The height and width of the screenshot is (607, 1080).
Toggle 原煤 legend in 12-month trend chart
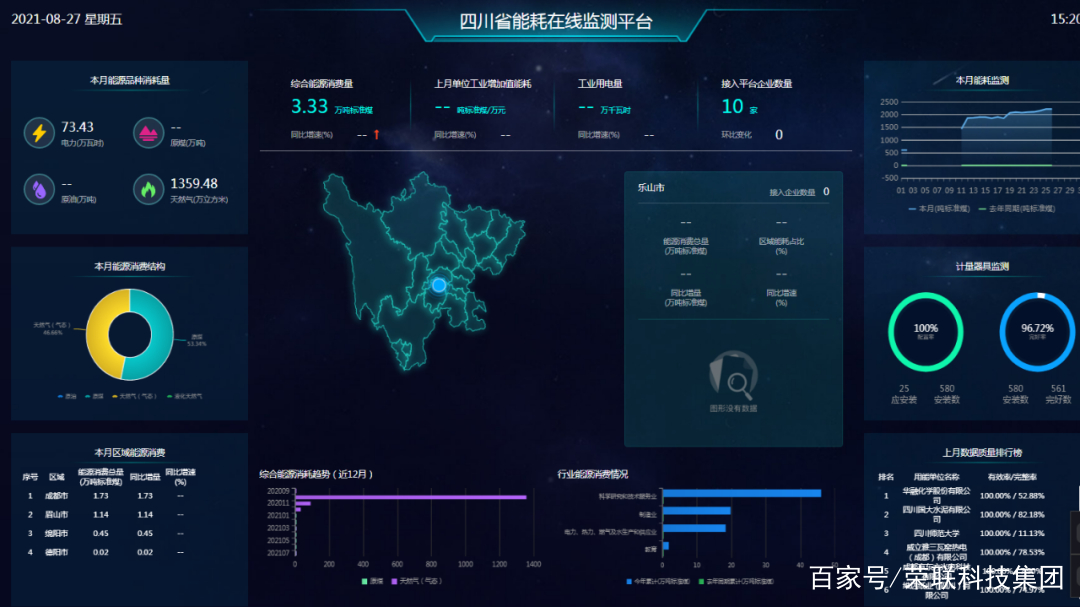coord(373,582)
